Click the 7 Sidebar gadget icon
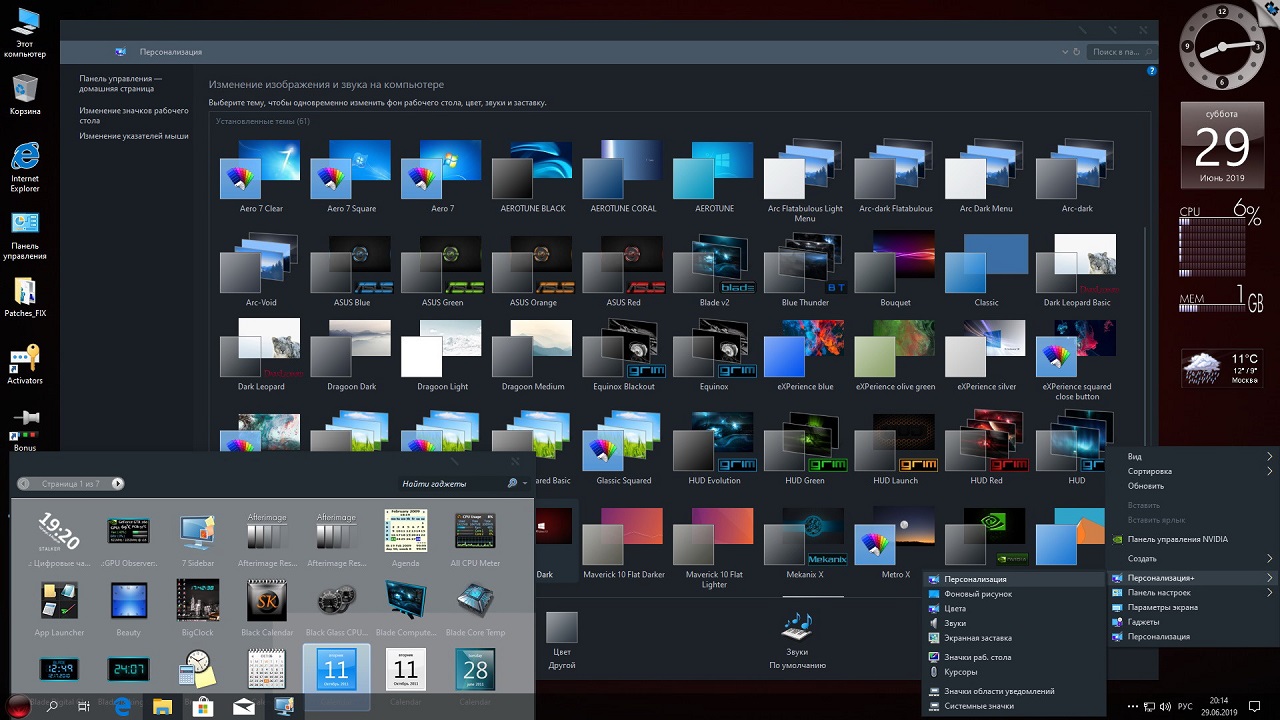The image size is (1280, 720). point(198,531)
